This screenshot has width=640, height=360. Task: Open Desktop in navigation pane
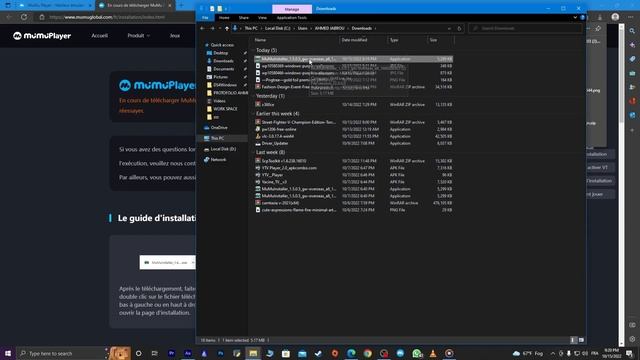pos(220,53)
